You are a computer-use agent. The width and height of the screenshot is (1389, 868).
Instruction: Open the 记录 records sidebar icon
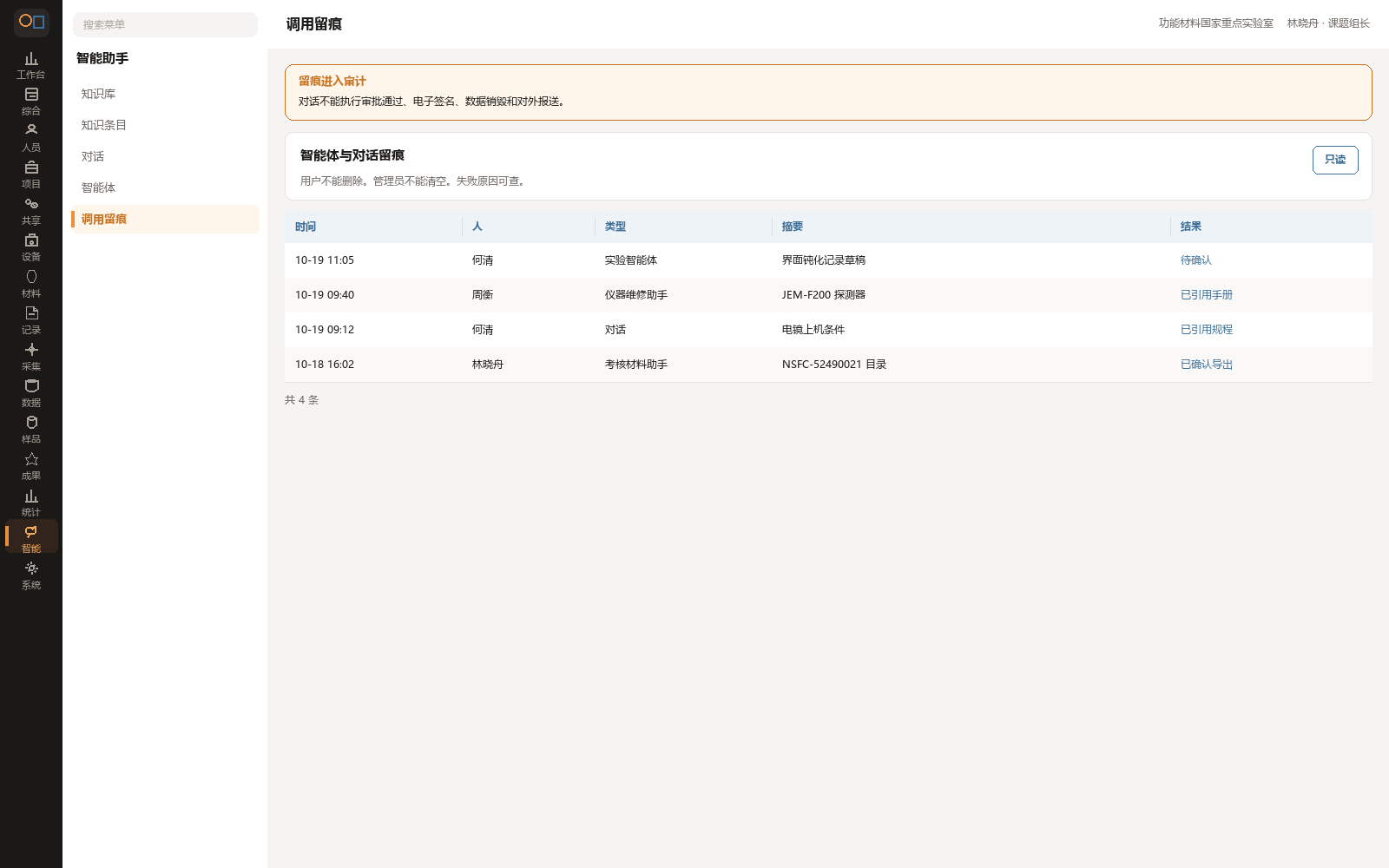click(31, 320)
